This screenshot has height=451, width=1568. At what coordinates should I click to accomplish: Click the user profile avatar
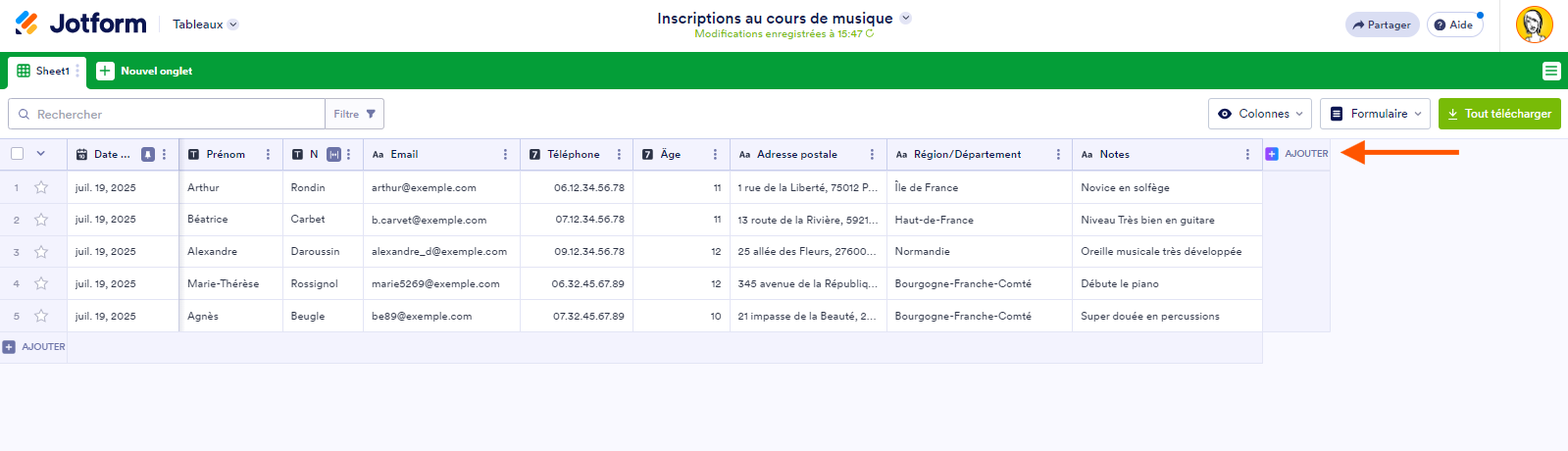[x=1534, y=25]
